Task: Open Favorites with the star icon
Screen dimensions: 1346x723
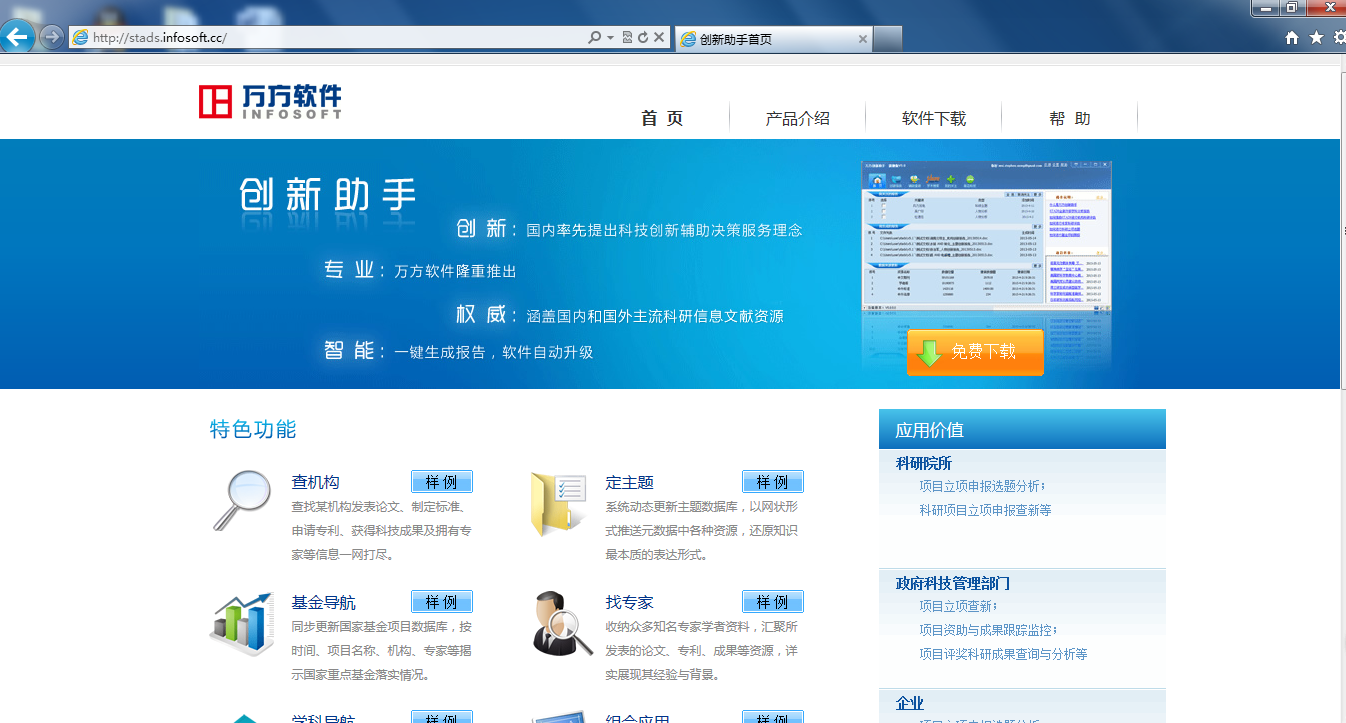Action: (x=1316, y=38)
